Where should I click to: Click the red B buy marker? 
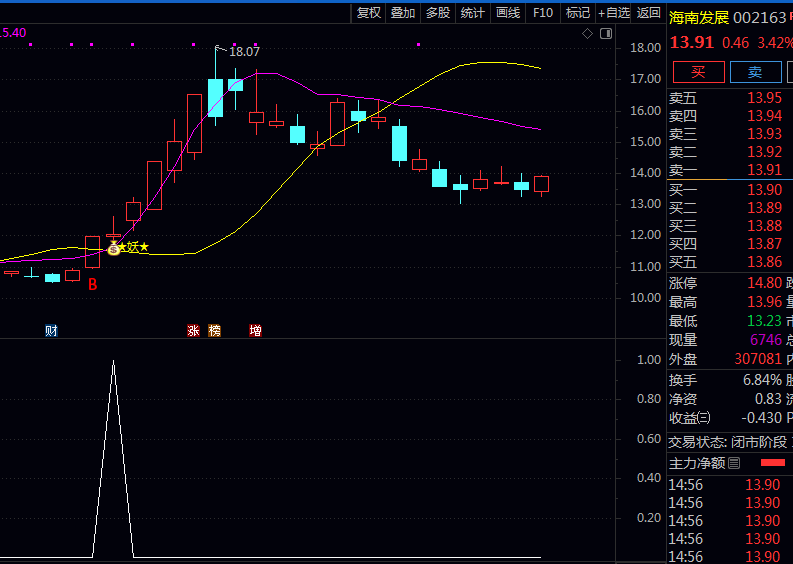92,285
